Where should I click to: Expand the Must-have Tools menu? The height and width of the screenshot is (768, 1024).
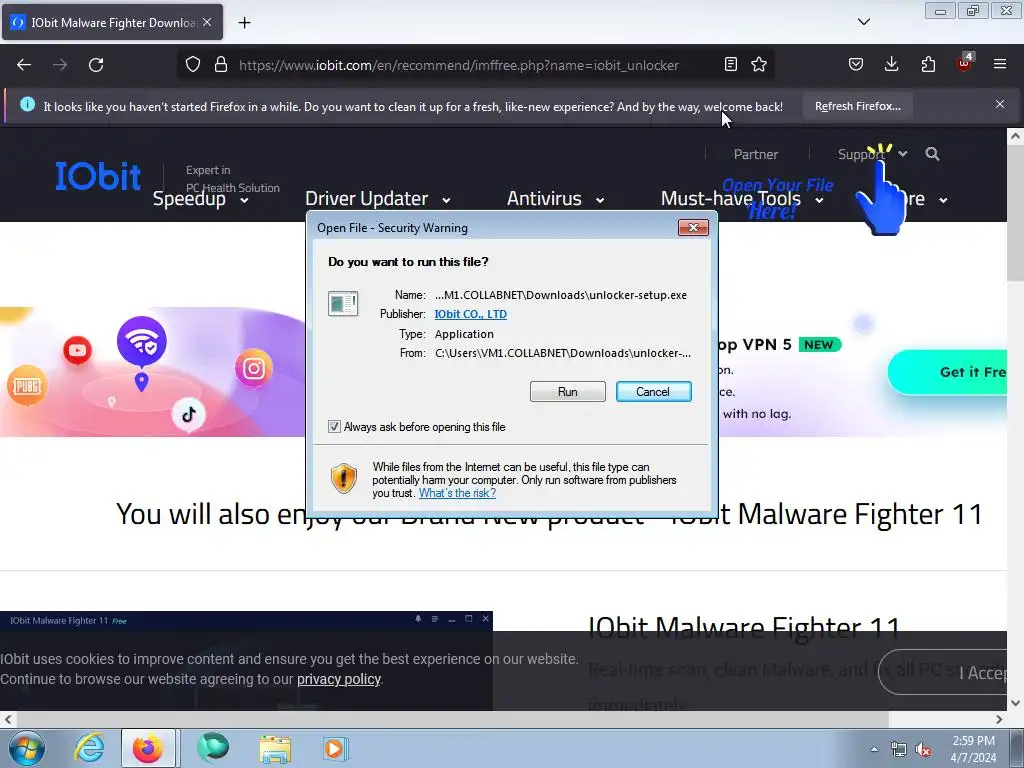742,199
